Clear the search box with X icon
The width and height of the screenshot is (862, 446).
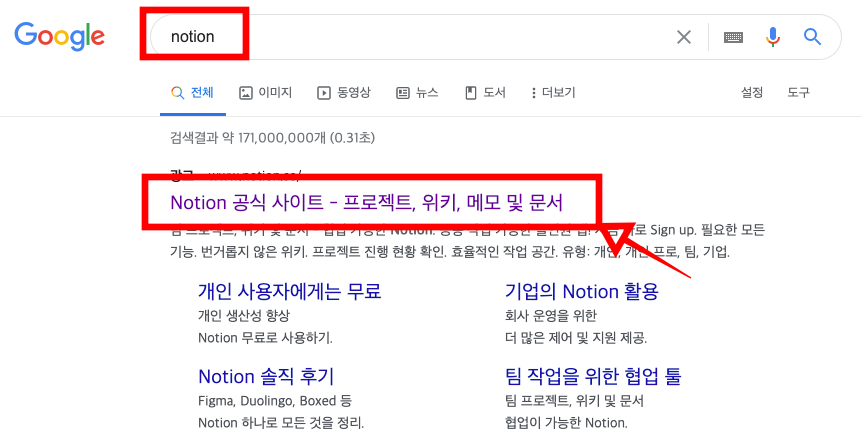[684, 37]
